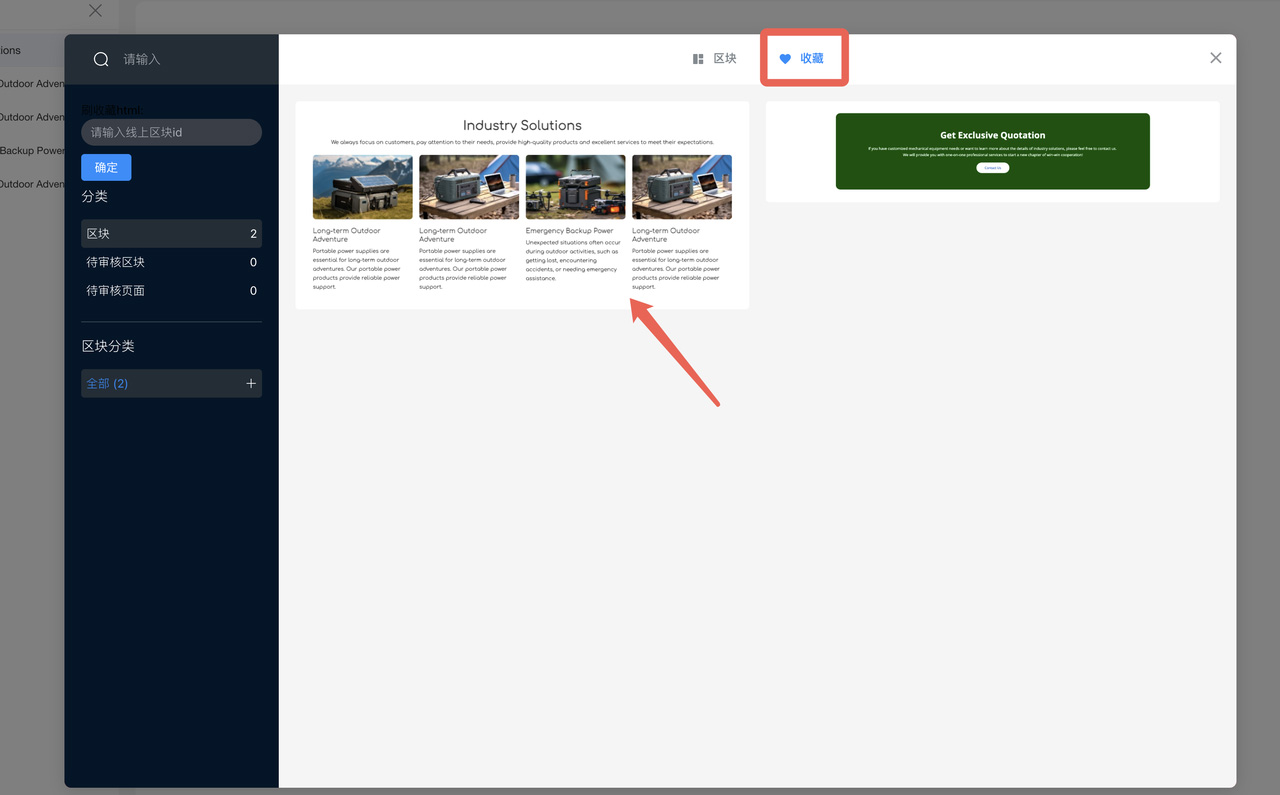The width and height of the screenshot is (1280, 795).
Task: Switch to the 区块 tab
Action: pos(714,59)
